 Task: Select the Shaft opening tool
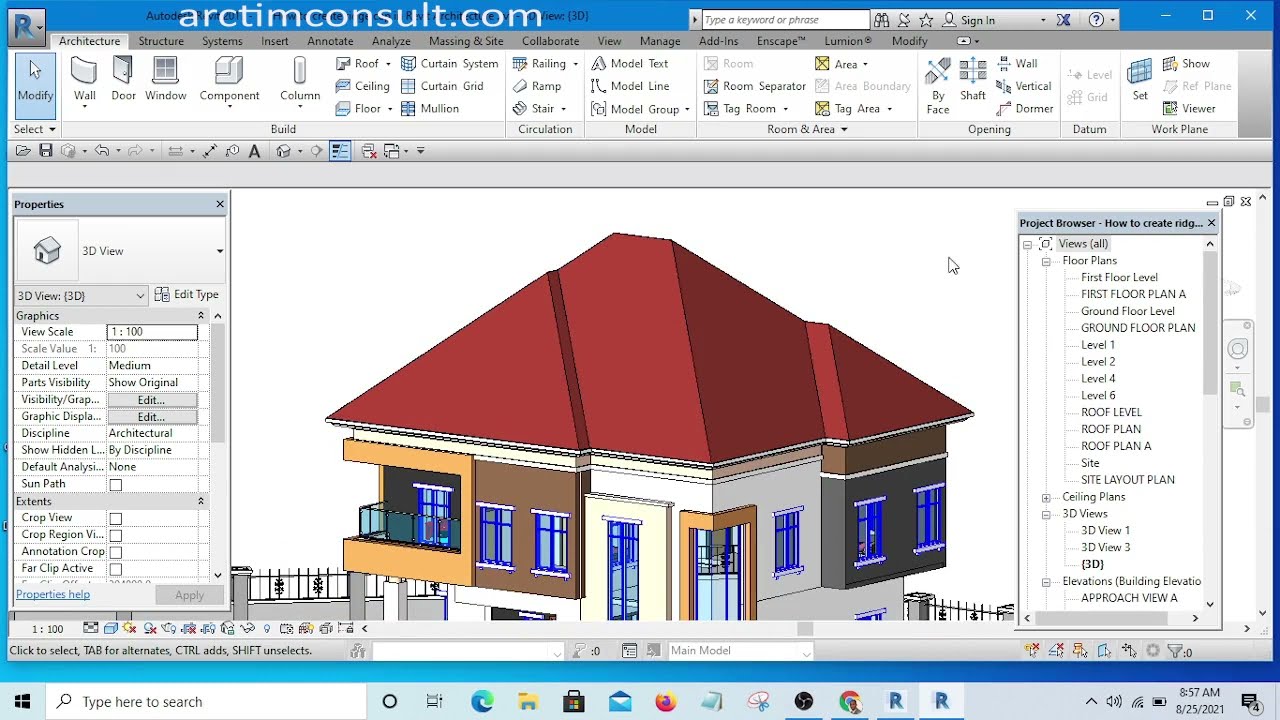[x=973, y=80]
